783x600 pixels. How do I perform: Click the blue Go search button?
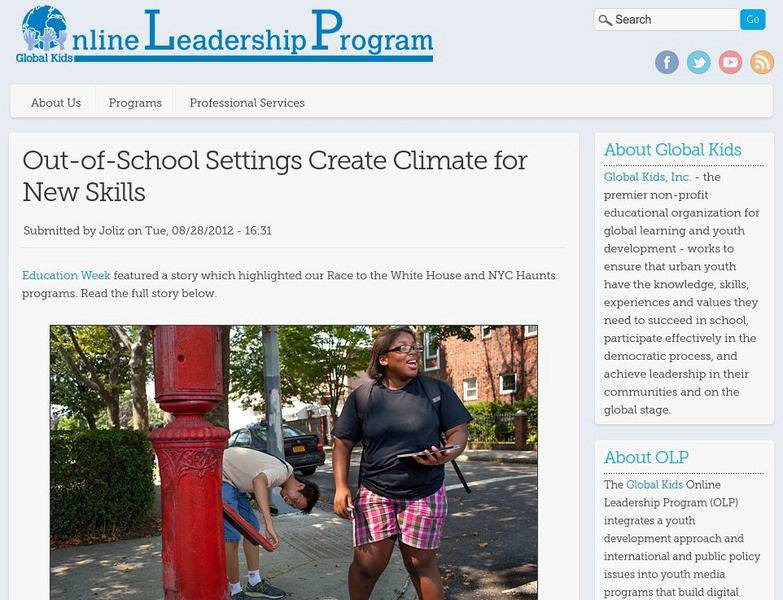tap(753, 19)
